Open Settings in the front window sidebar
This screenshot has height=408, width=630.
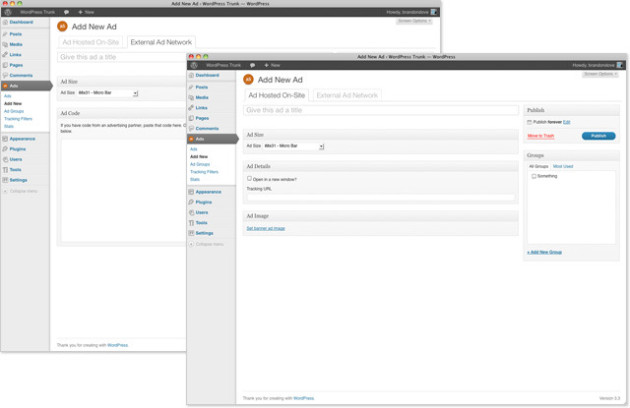pyautogui.click(x=205, y=233)
